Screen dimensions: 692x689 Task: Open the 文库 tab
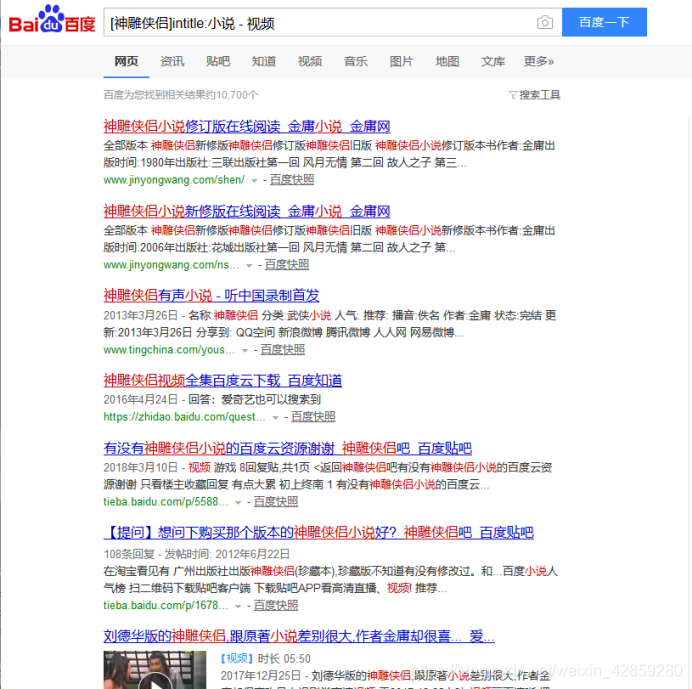[x=493, y=61]
